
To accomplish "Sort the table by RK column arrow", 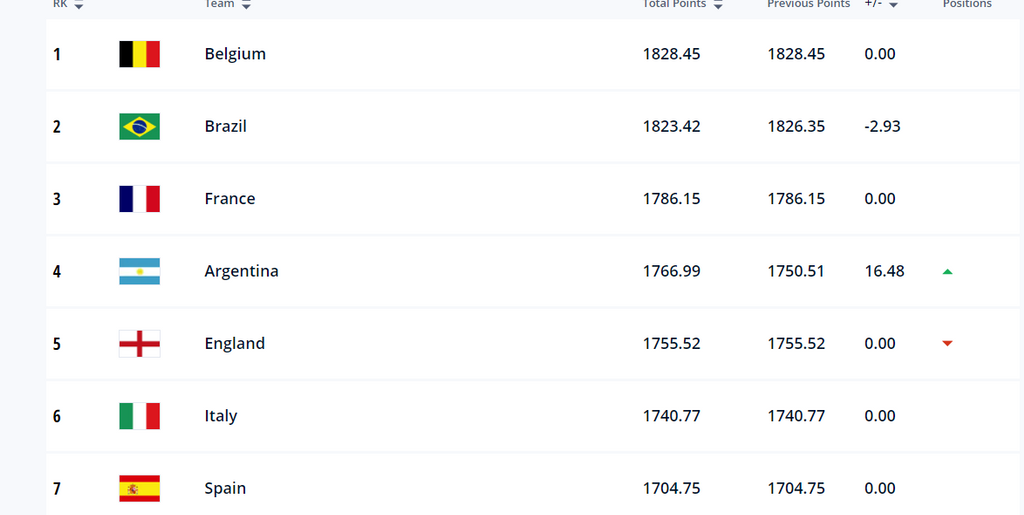I will [x=79, y=5].
